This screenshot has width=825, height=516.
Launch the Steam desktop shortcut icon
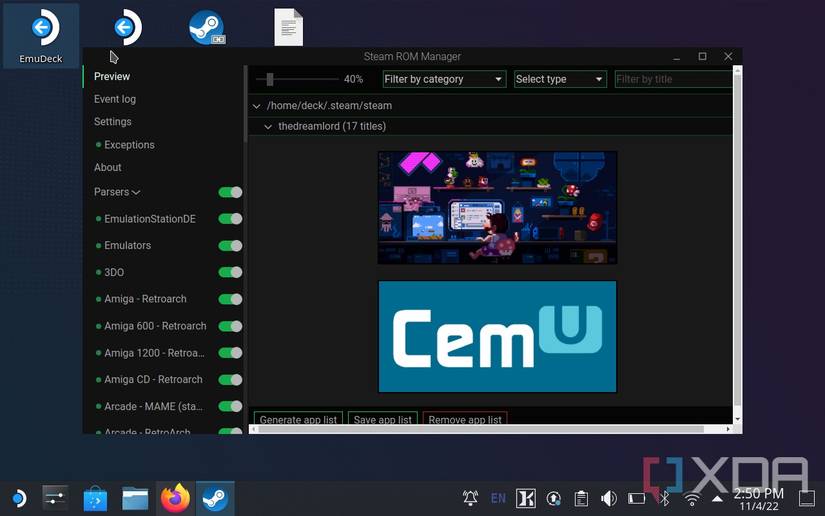tap(207, 27)
